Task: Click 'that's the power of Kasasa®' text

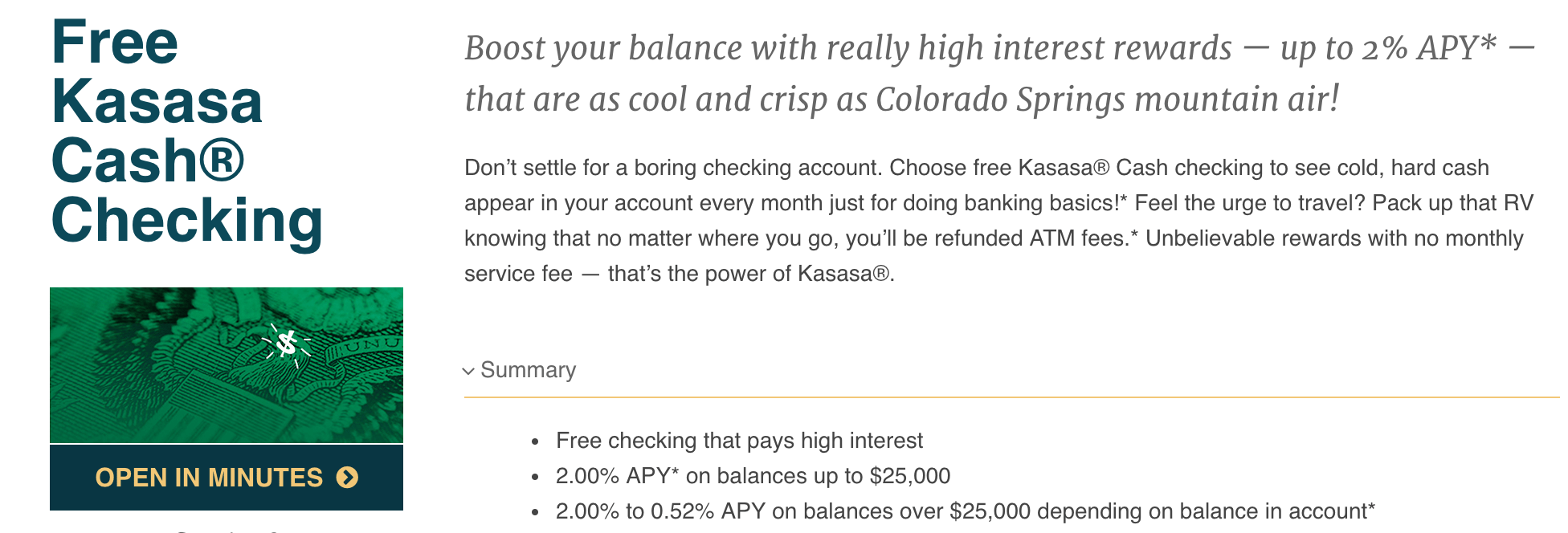Action: [751, 274]
